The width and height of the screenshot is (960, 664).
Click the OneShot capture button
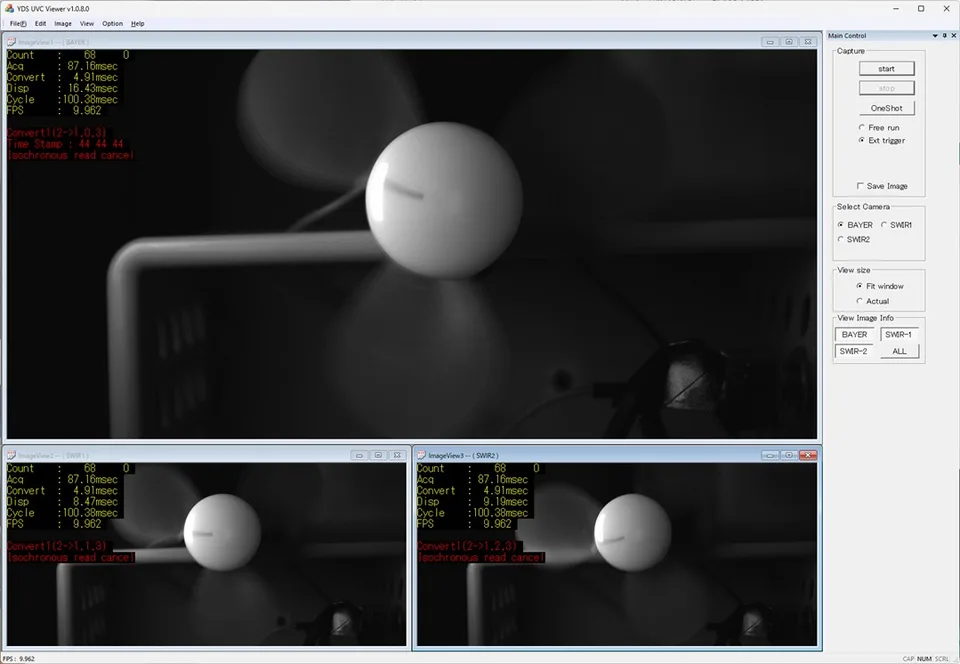[x=887, y=108]
